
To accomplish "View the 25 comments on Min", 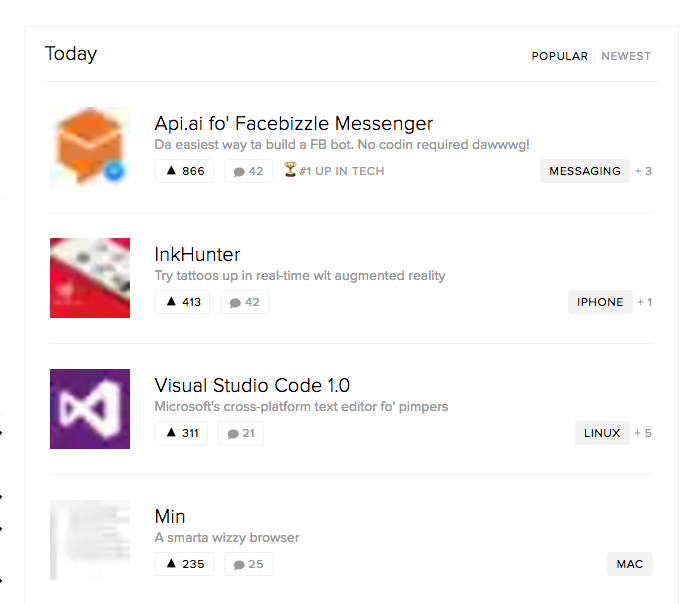I will point(248,564).
